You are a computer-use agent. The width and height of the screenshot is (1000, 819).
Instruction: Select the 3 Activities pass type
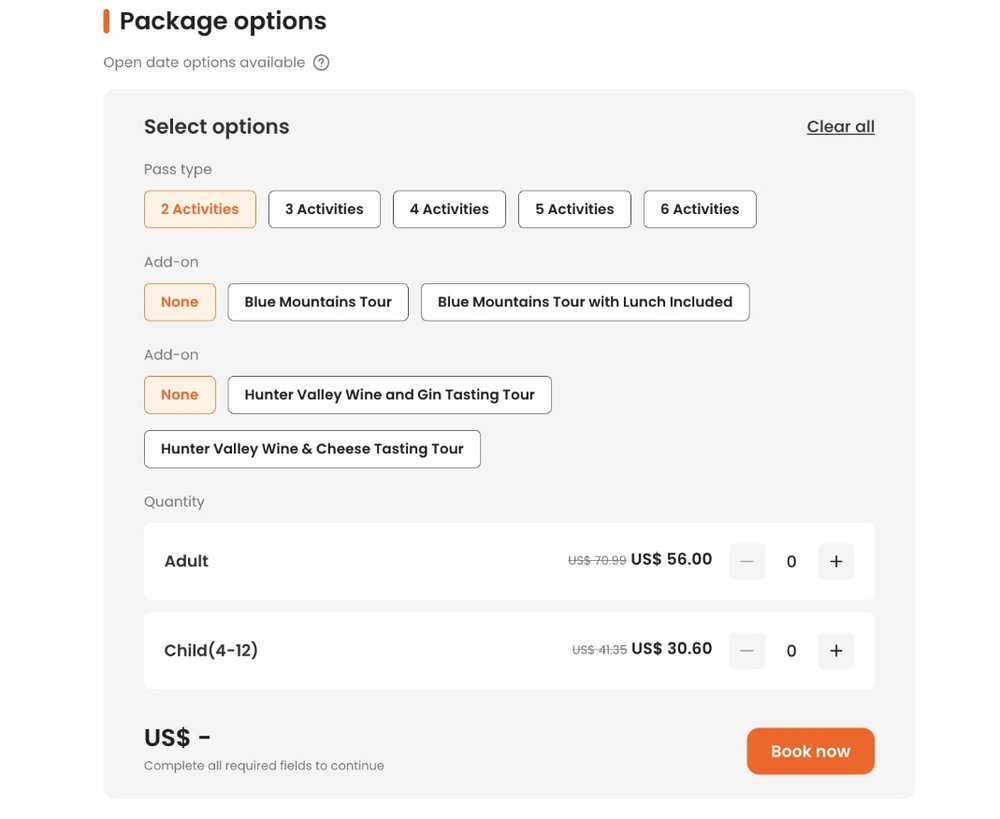point(324,209)
